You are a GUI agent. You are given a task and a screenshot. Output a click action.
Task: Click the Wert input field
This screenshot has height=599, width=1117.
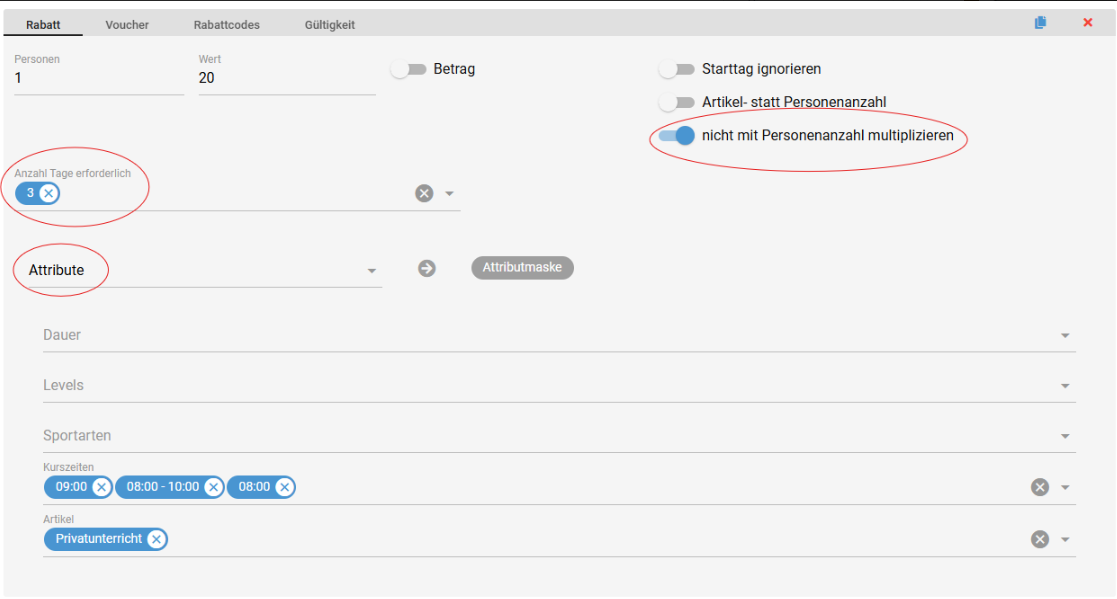pyautogui.click(x=286, y=79)
